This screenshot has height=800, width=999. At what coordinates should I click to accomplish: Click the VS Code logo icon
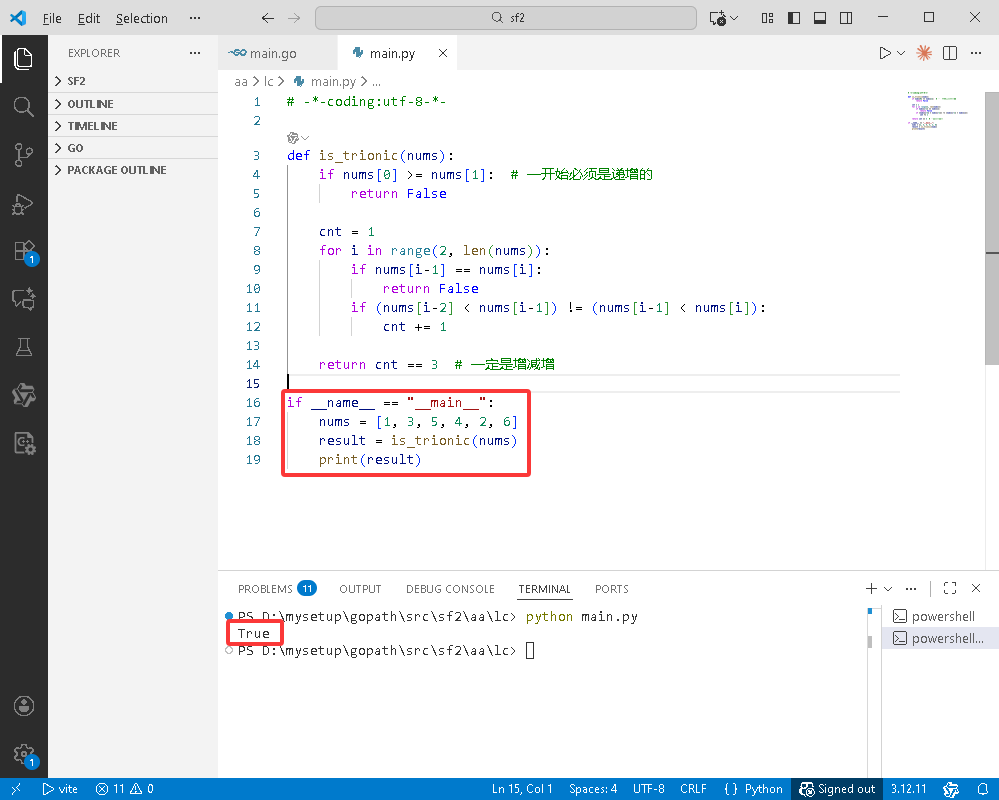[18, 18]
